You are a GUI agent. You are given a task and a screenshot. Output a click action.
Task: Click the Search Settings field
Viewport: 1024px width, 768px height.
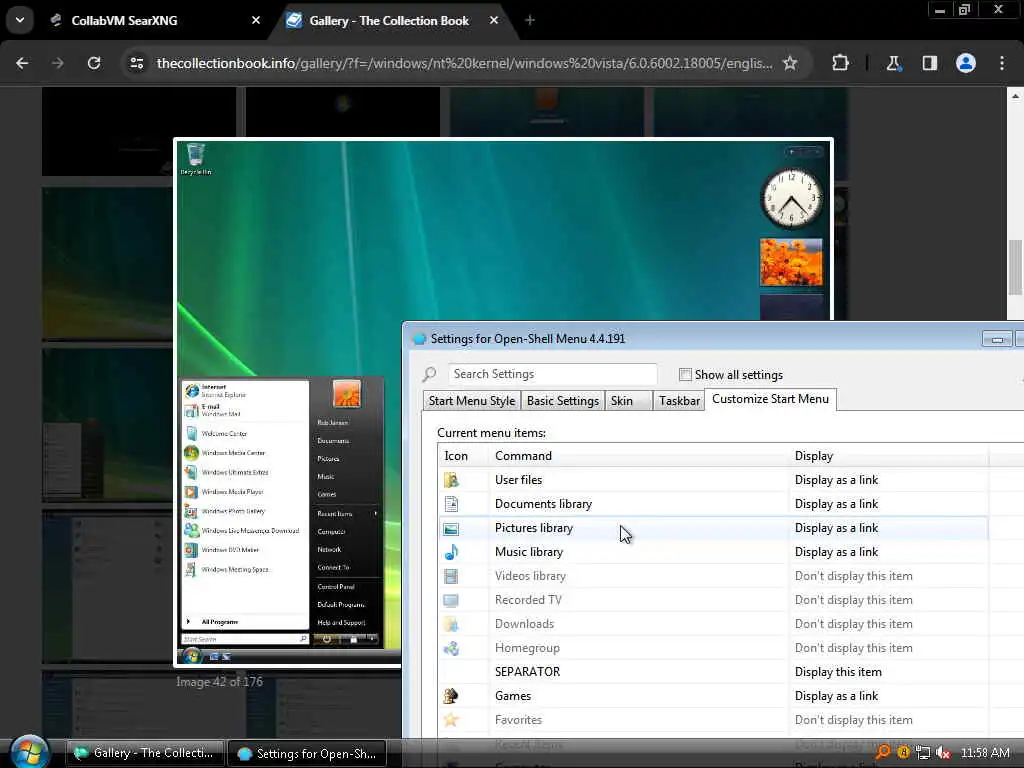click(552, 374)
